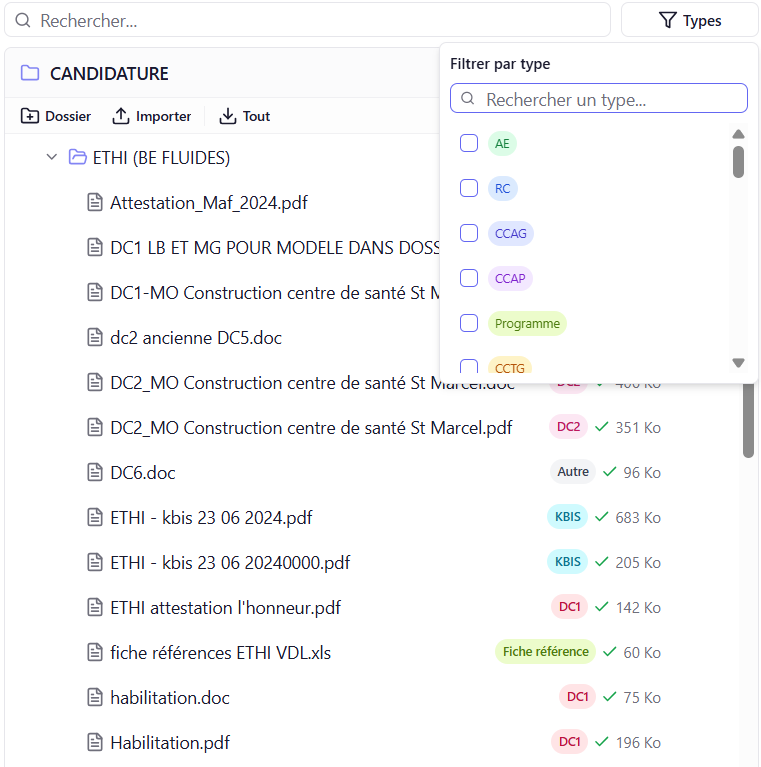Click DC1 badge on Habilitation.pdf row
The image size is (761, 767).
(569, 742)
